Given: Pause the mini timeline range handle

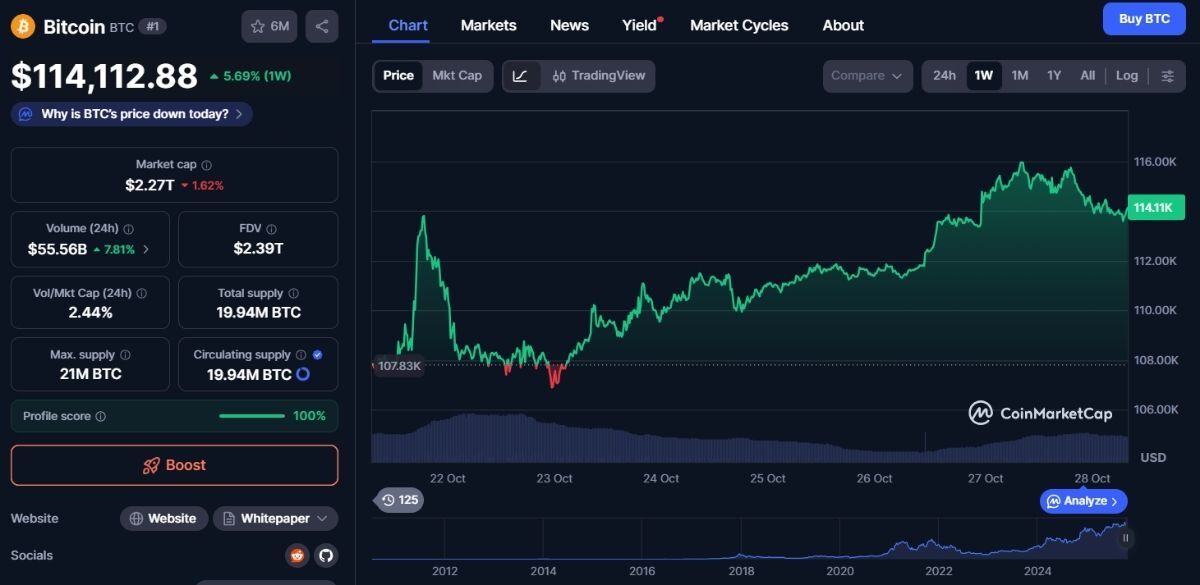Looking at the screenshot, I should [x=1125, y=538].
